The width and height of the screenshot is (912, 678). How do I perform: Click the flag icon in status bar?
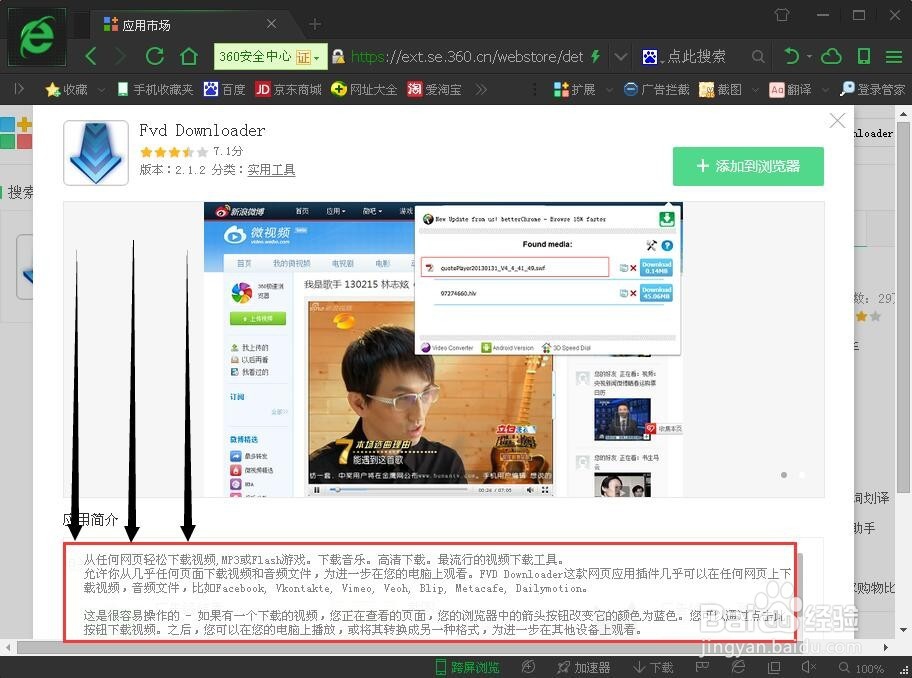point(702,667)
